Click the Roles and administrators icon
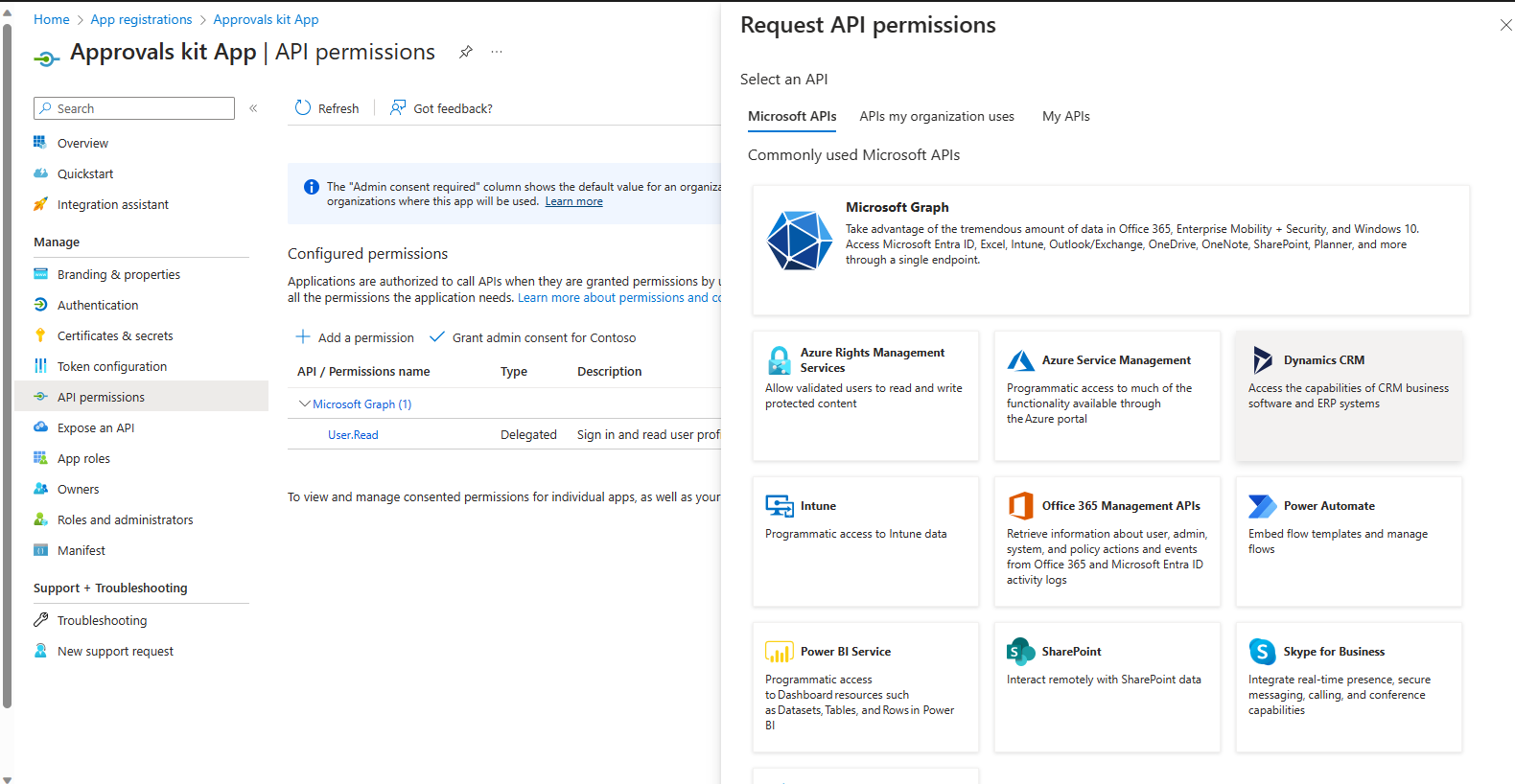Viewport: 1515px width, 784px height. (x=40, y=519)
